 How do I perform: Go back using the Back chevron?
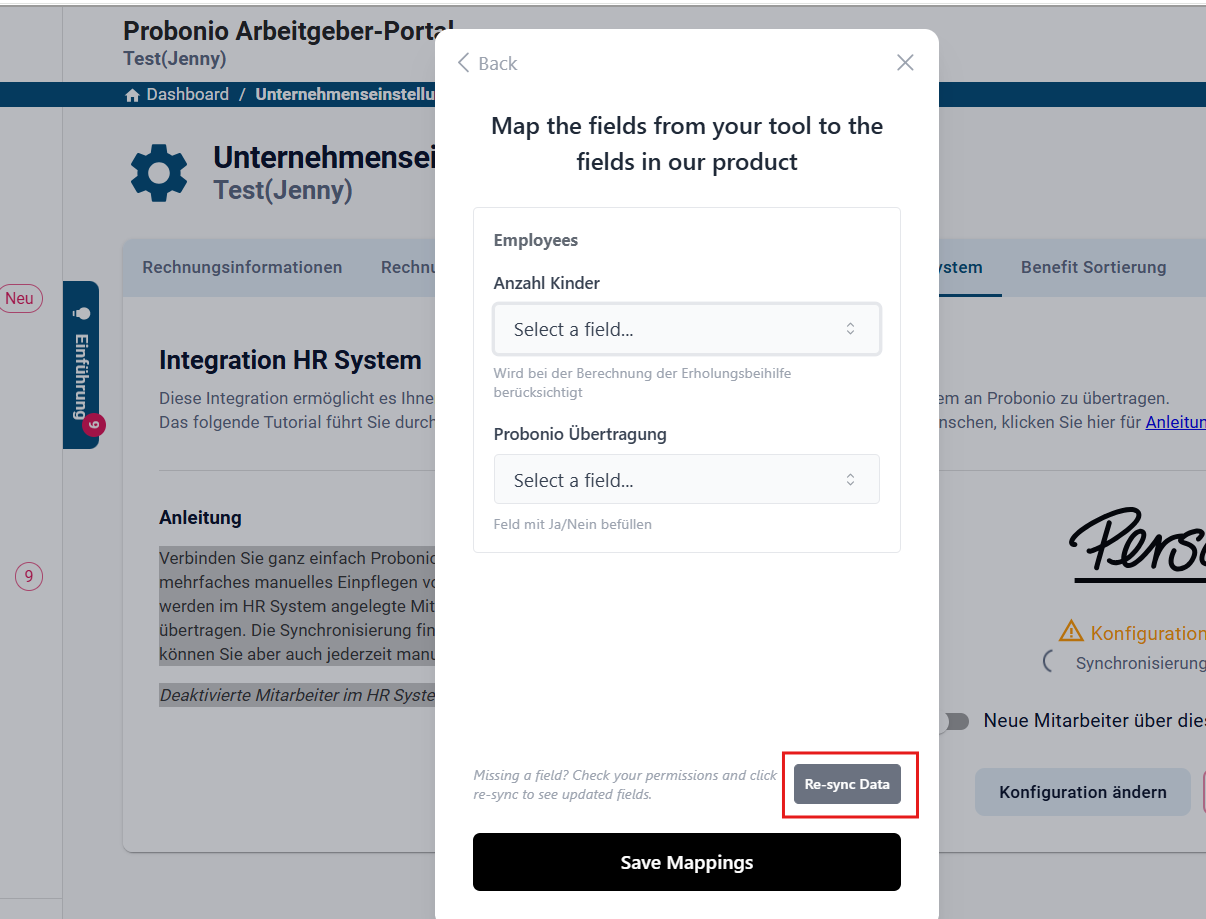(x=487, y=63)
